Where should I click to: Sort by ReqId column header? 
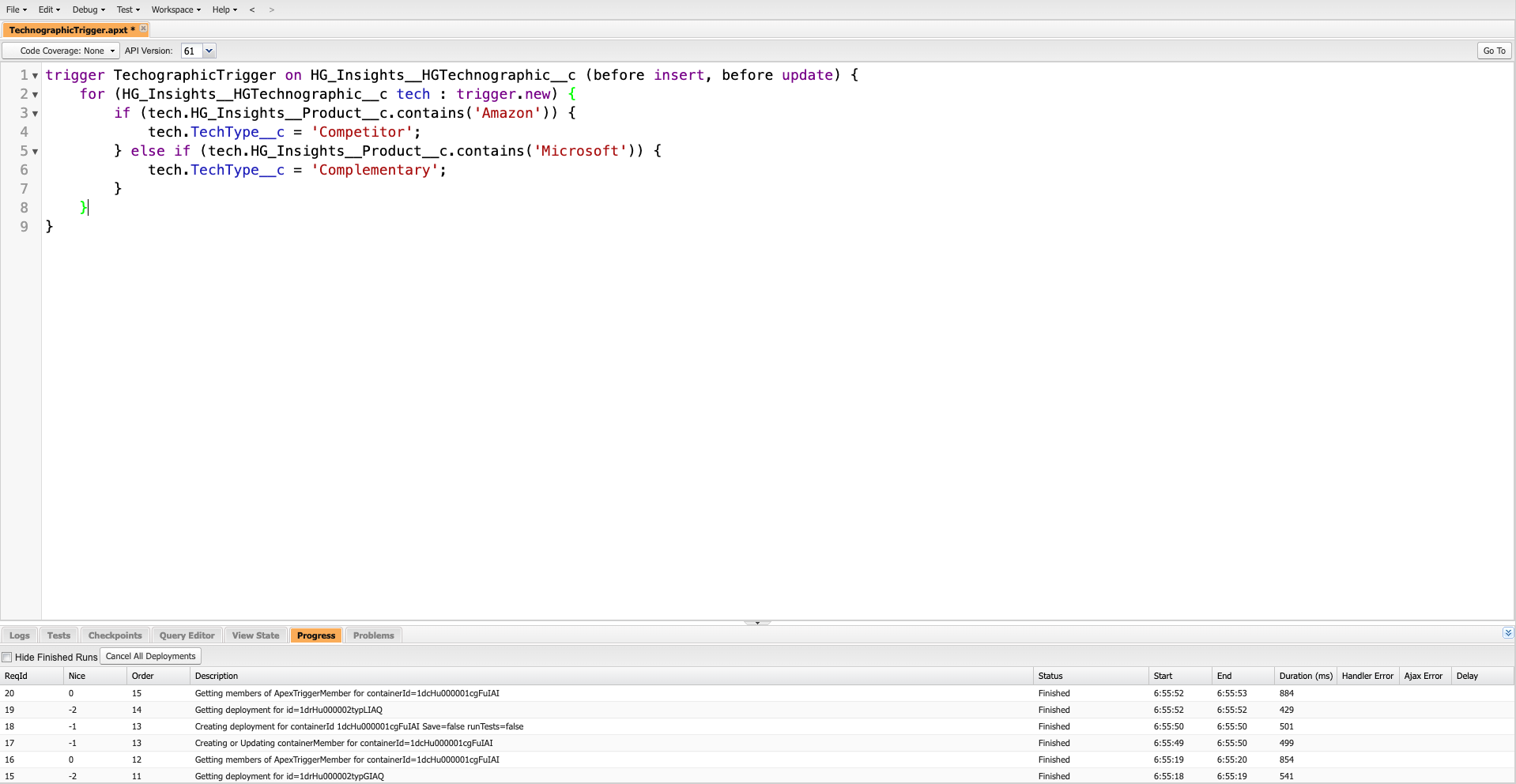pos(32,676)
